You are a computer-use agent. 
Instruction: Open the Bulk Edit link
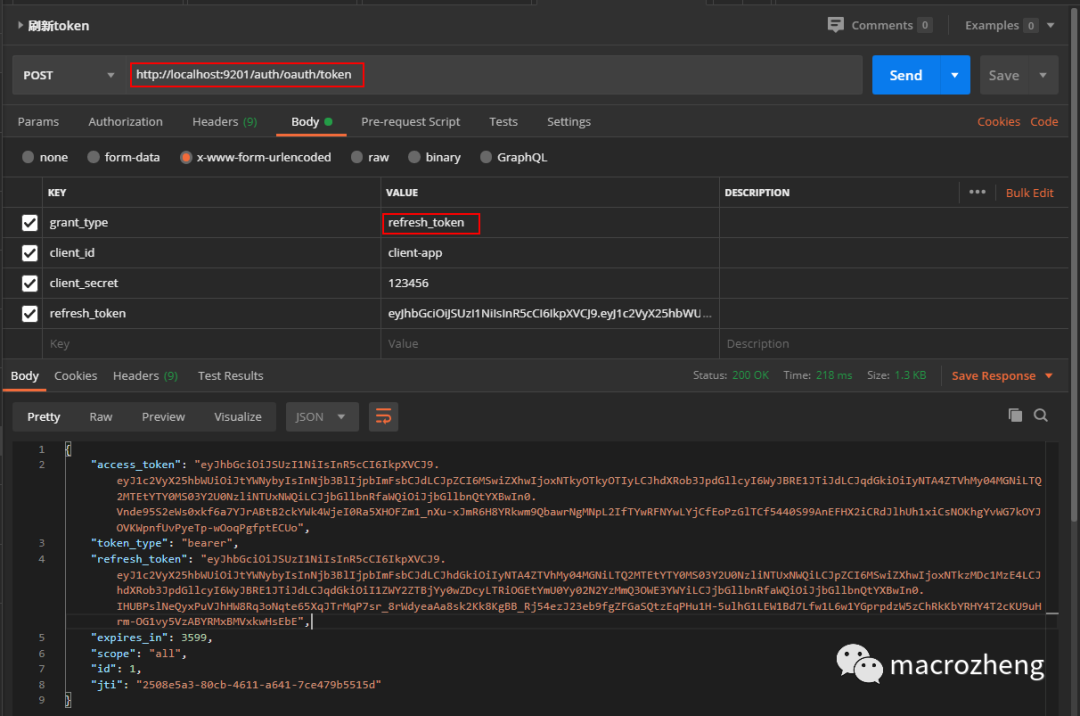pos(1029,193)
